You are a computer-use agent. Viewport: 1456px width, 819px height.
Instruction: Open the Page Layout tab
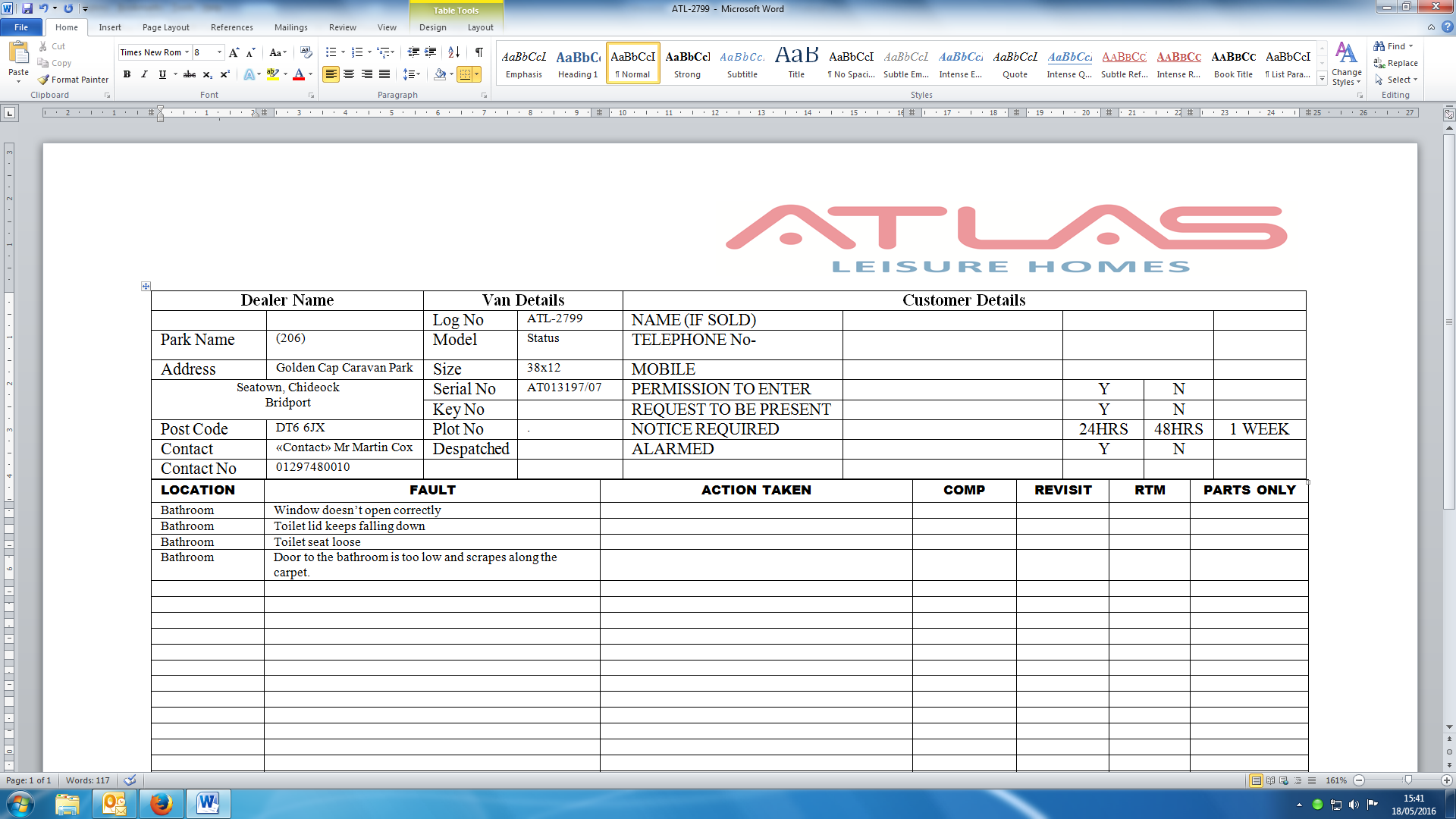tap(165, 27)
